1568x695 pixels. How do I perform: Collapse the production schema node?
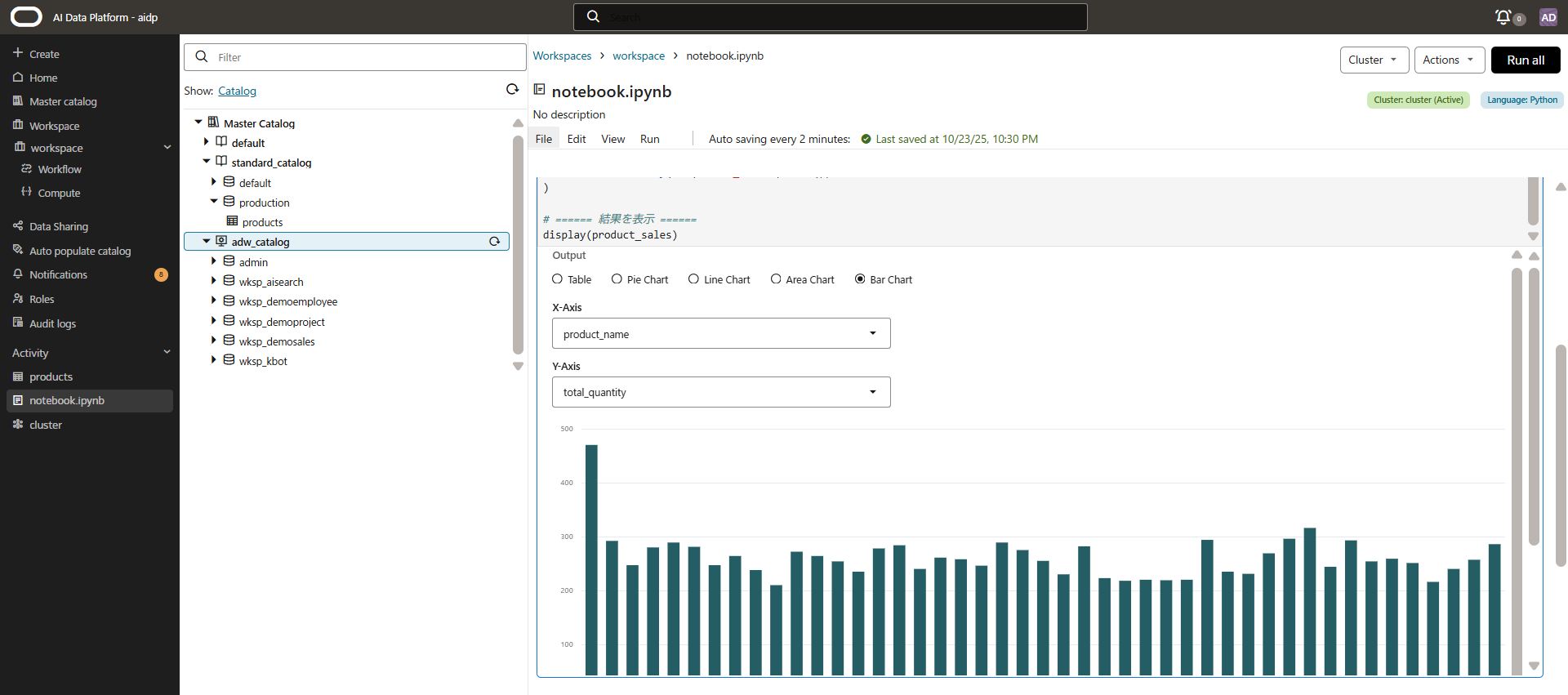pyautogui.click(x=214, y=201)
